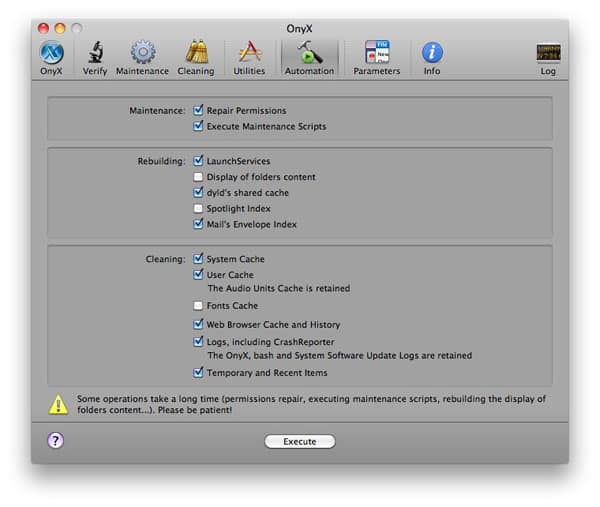The height and width of the screenshot is (507, 600).
Task: Uncheck System Cache cleaning
Action: [x=198, y=259]
